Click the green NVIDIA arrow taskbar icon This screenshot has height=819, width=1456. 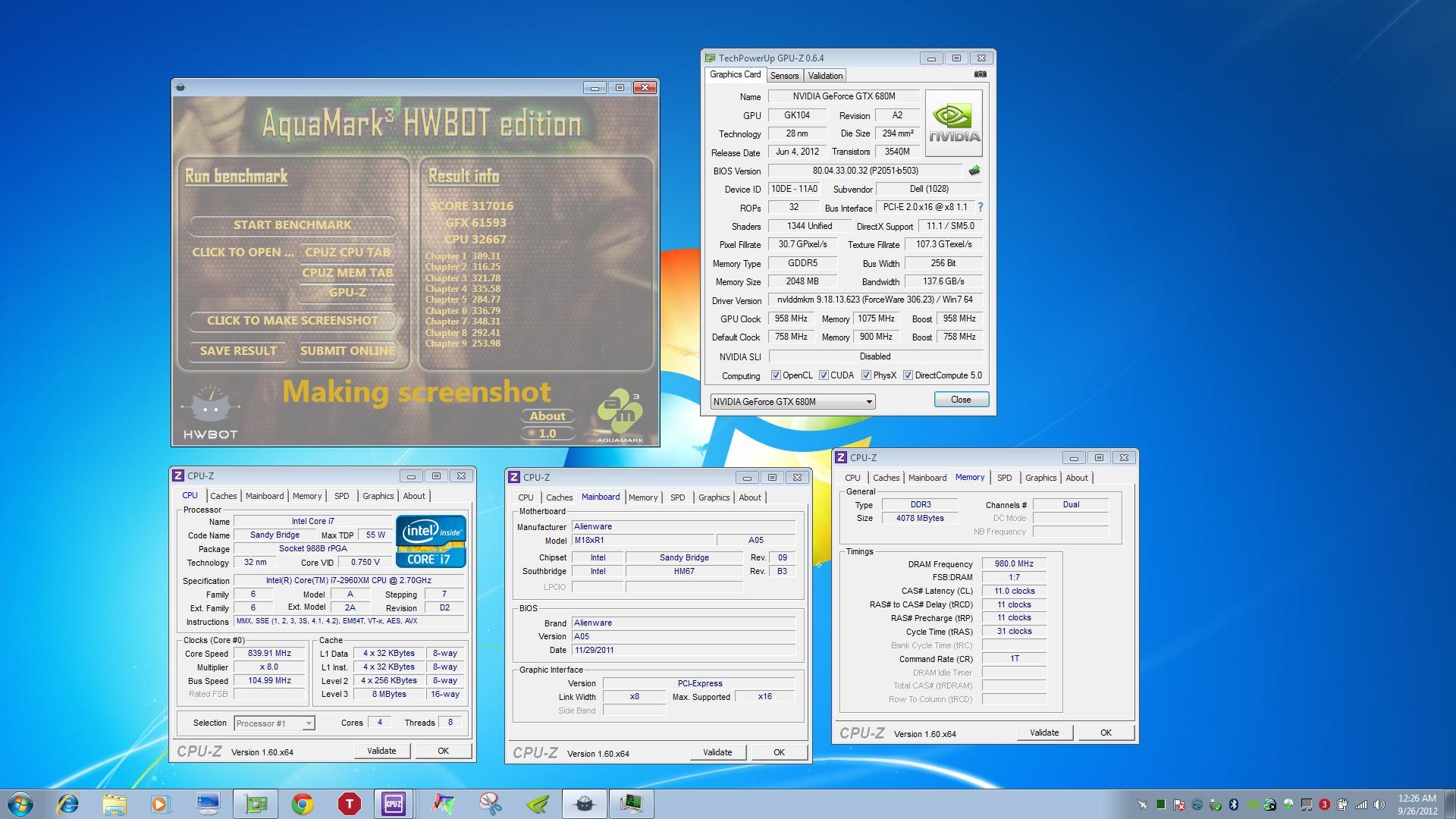tap(538, 804)
